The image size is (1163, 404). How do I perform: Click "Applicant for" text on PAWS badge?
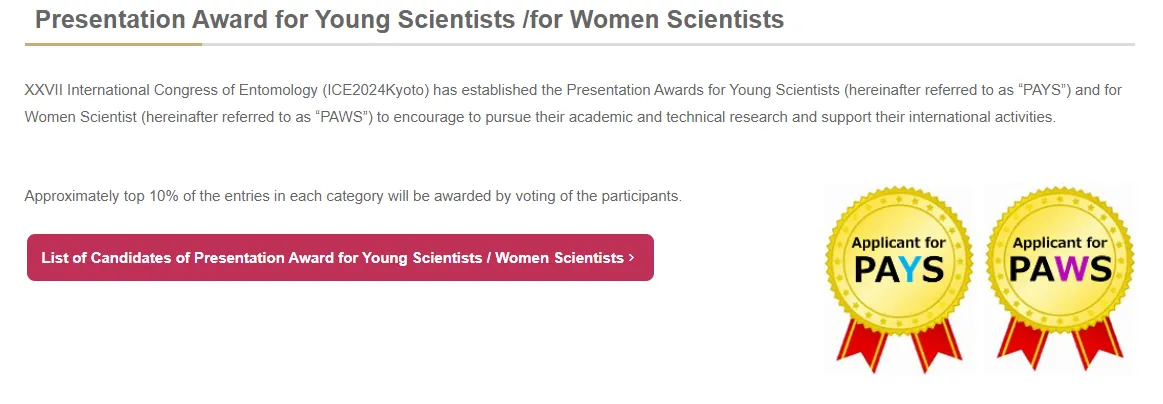coord(1059,243)
